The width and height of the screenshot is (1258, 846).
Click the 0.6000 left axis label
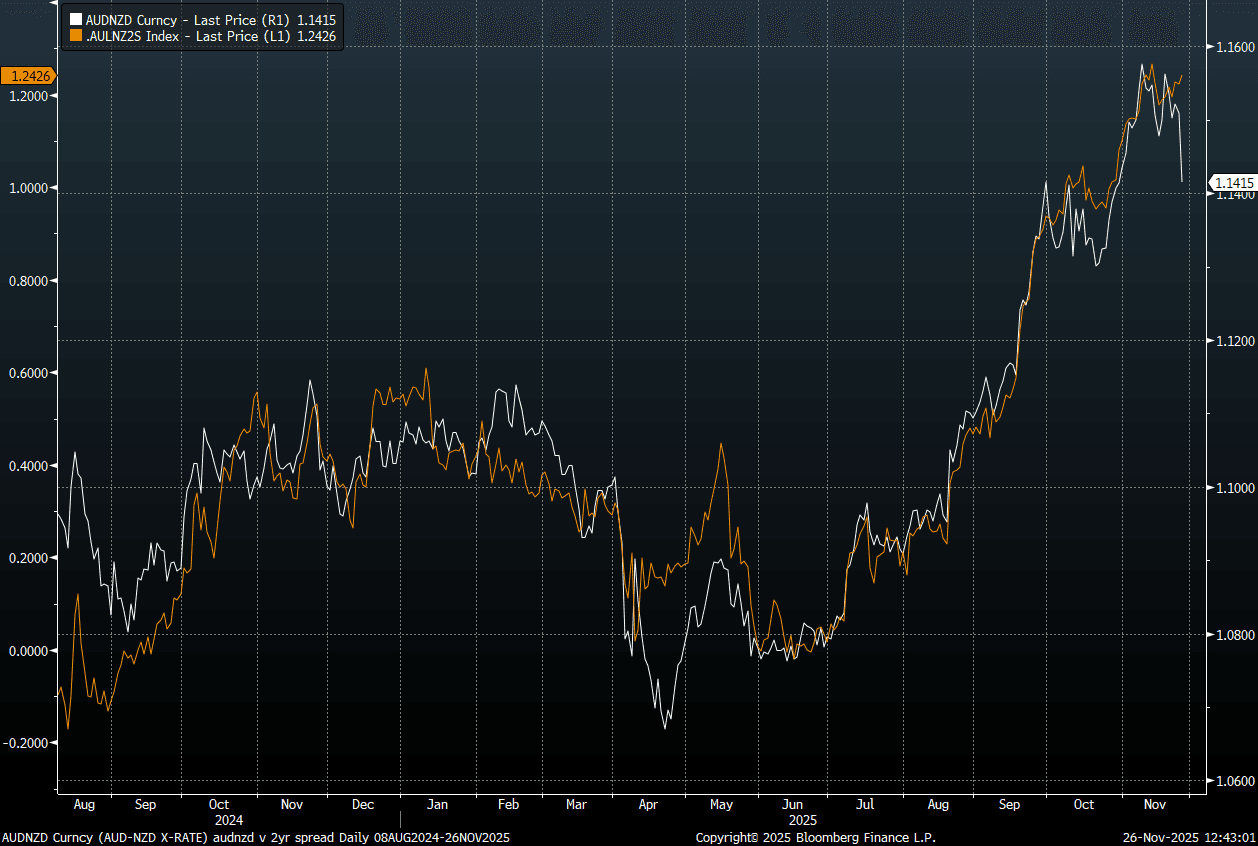30,373
